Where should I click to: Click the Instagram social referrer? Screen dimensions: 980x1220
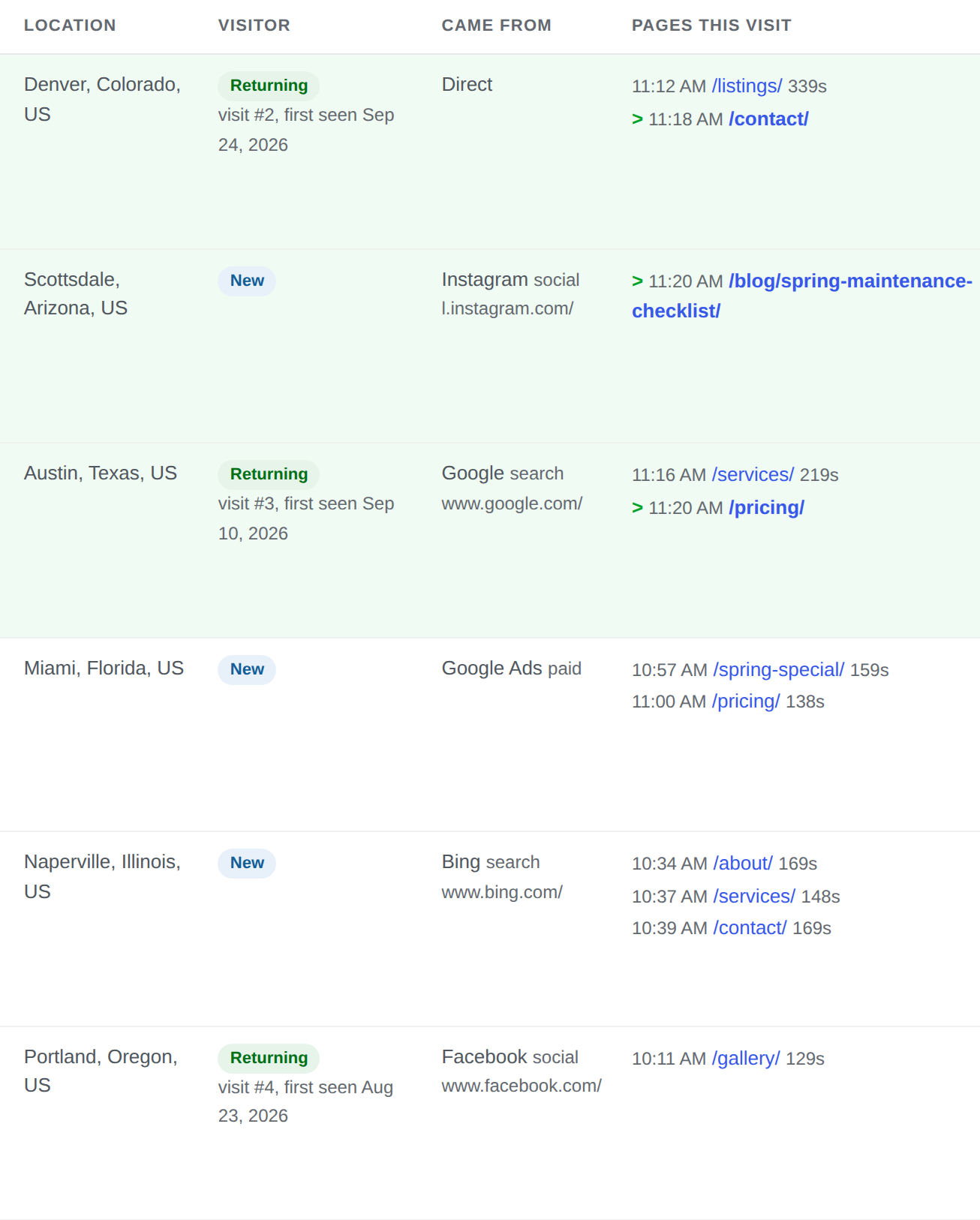(510, 280)
